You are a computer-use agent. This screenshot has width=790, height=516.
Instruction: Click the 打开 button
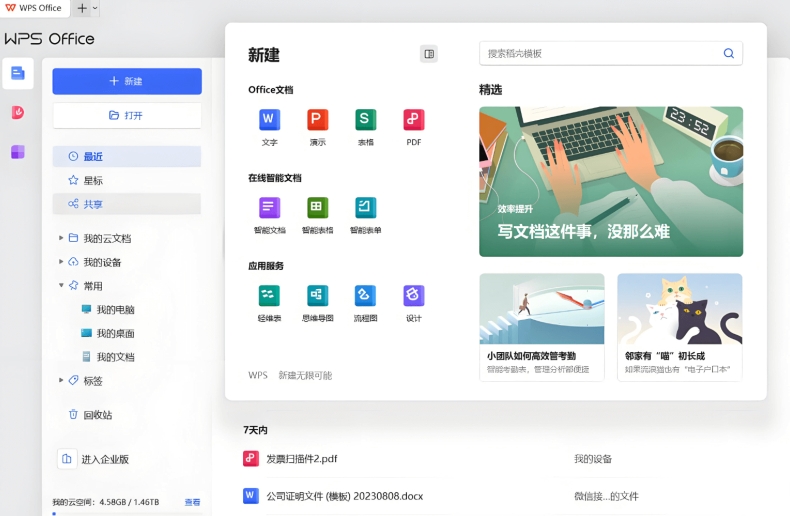[x=127, y=115]
